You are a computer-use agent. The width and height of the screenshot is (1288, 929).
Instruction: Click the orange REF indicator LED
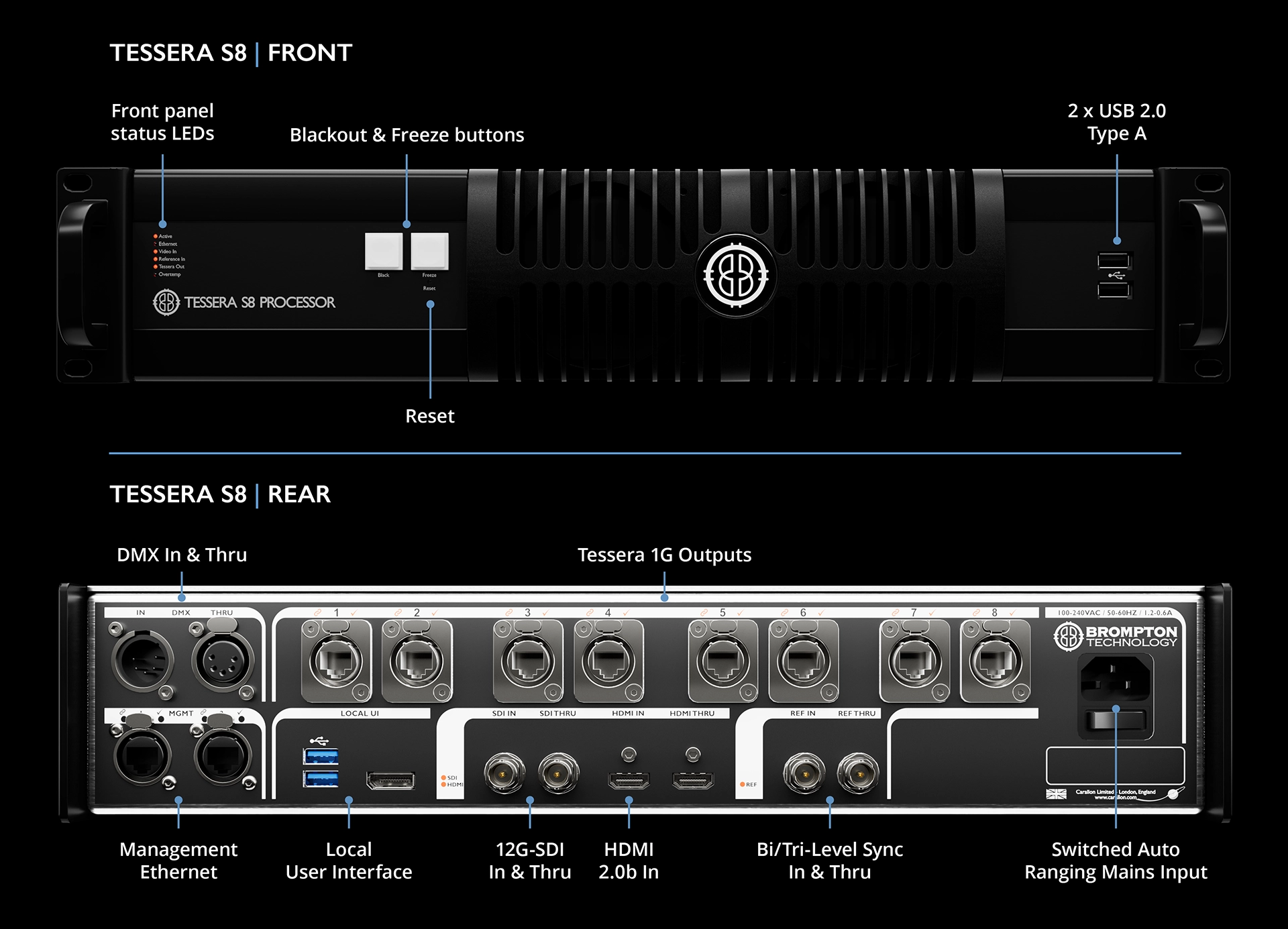pos(743,784)
